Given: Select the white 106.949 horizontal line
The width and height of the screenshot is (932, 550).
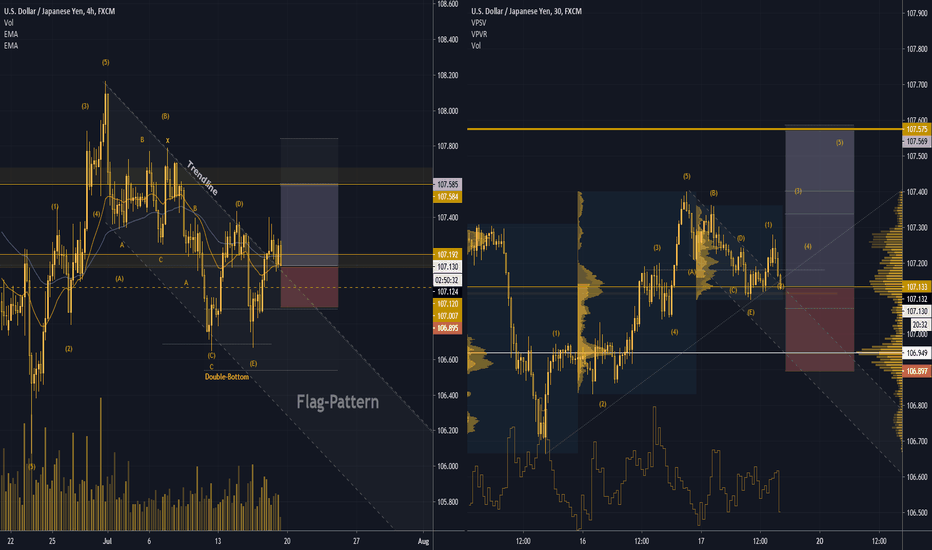Looking at the screenshot, I should coord(684,353).
